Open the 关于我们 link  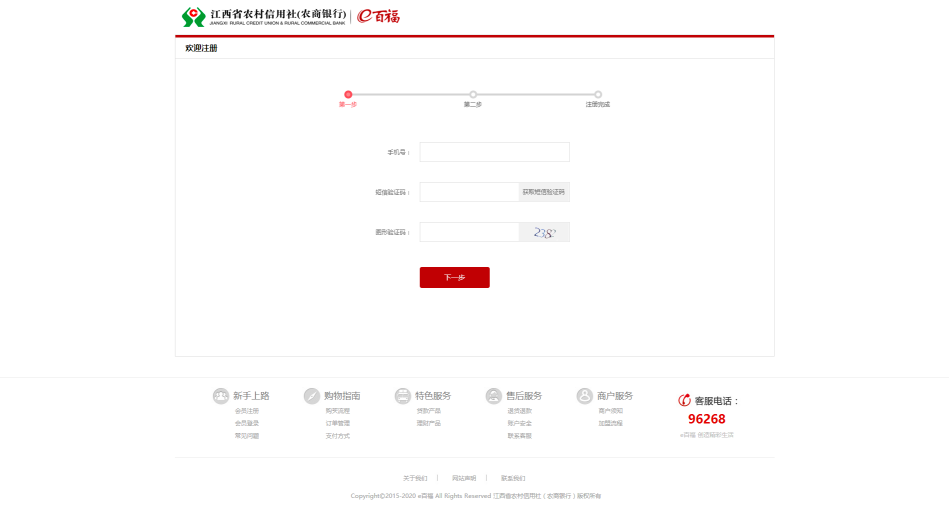click(x=415, y=478)
